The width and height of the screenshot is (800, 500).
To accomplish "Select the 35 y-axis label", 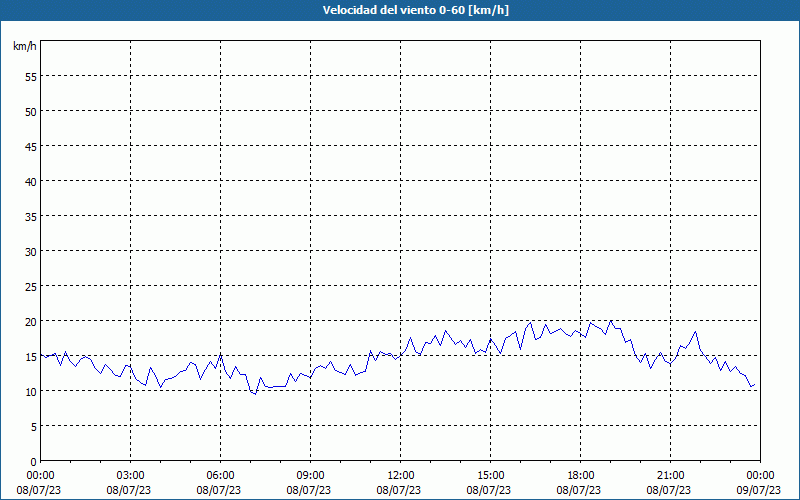I will pyautogui.click(x=31, y=216).
